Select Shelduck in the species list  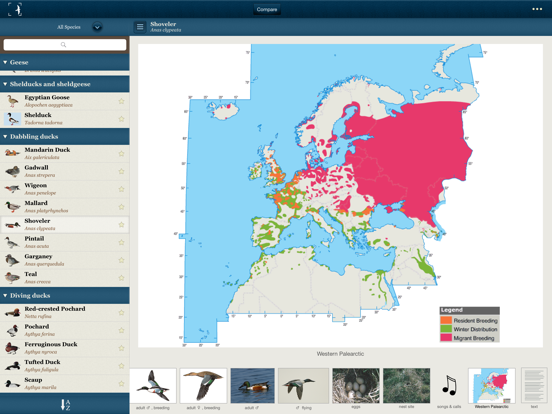point(65,119)
